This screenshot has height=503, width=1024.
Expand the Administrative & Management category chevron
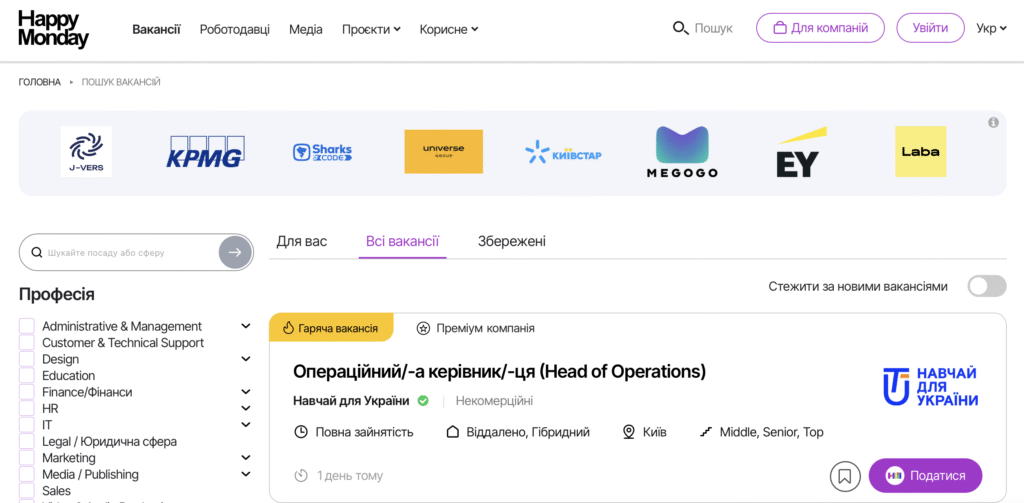click(x=246, y=326)
